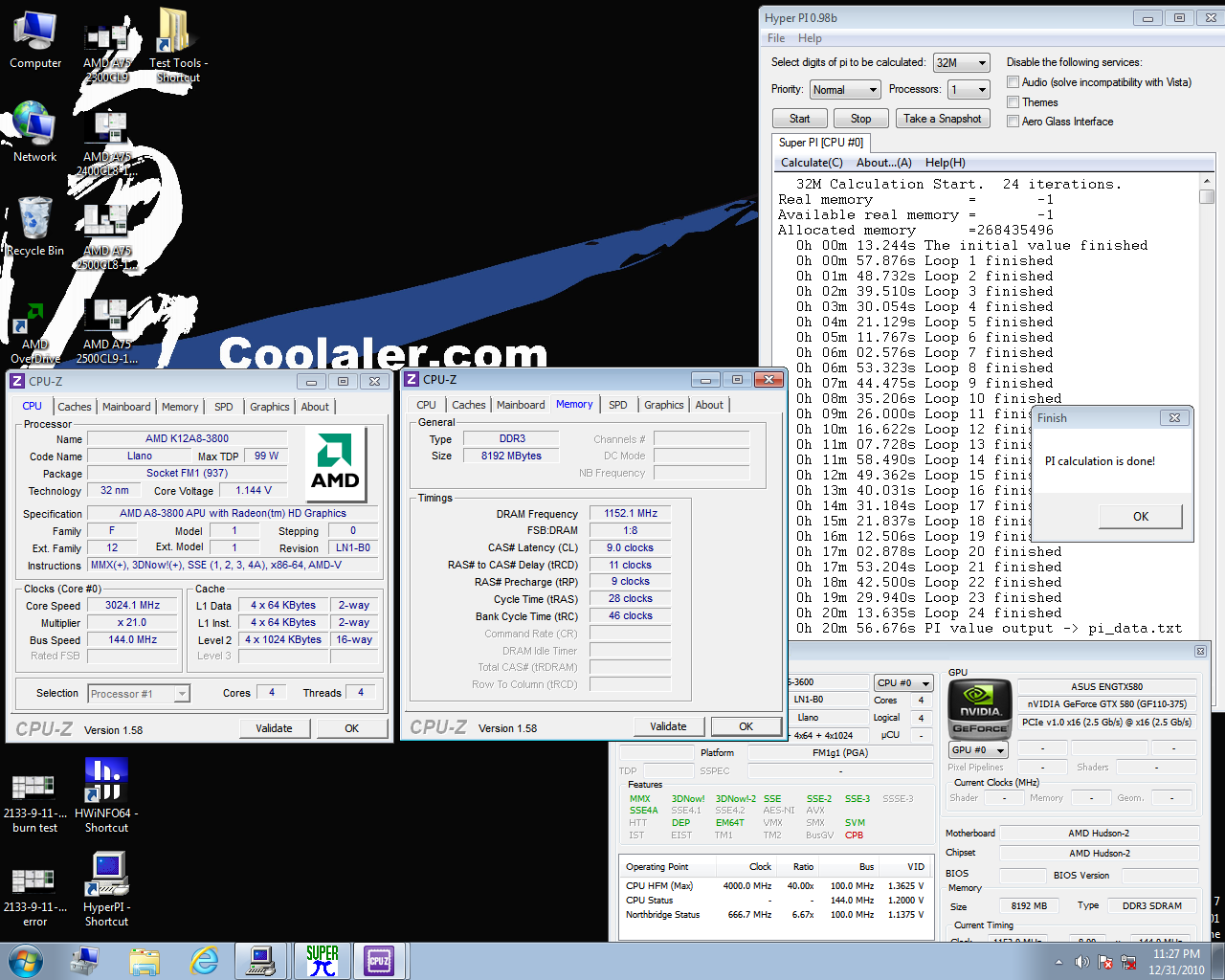Toggle the Aero Glass Interface checkbox
The image size is (1225, 980).
(x=1013, y=122)
